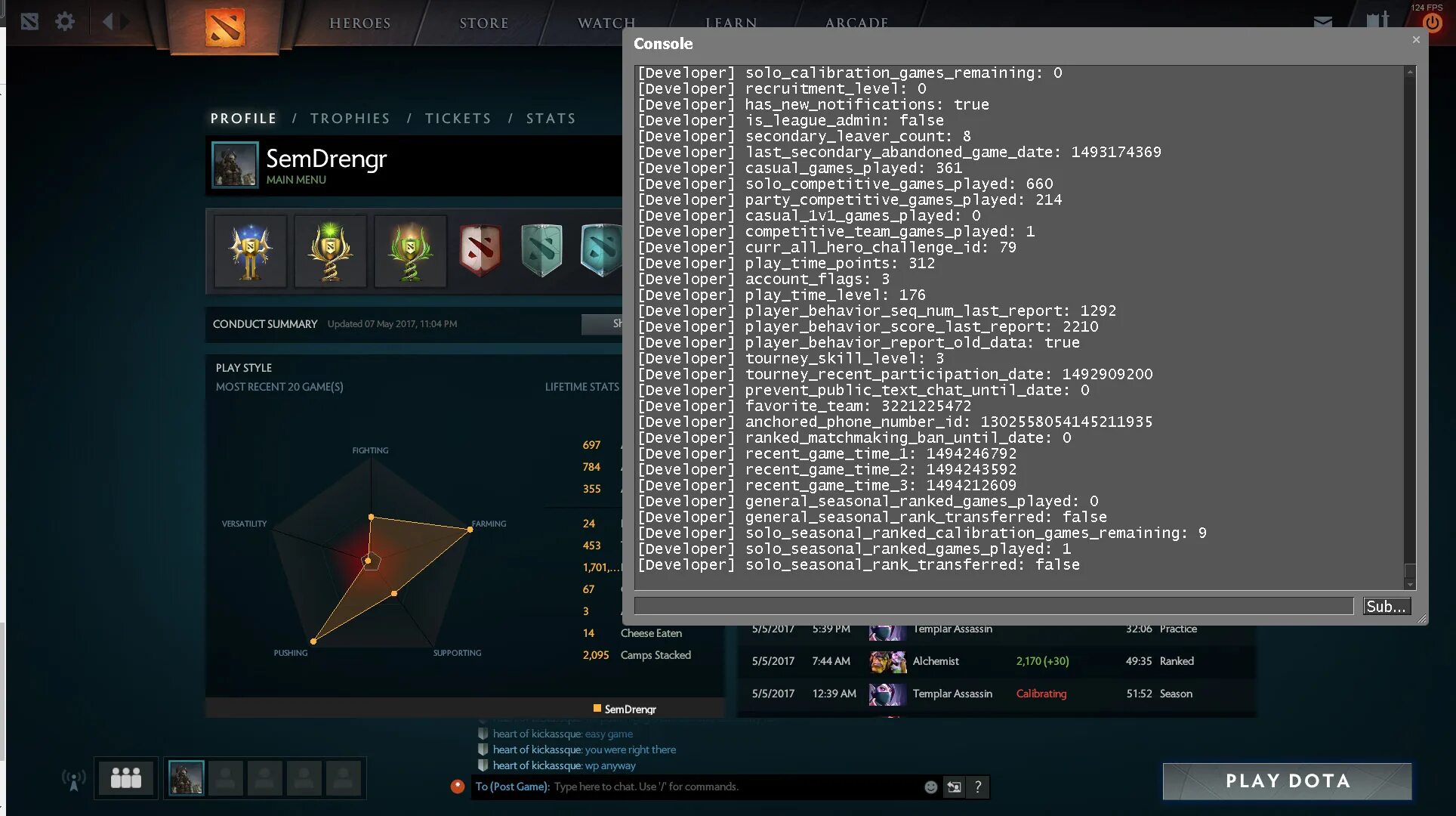Click the Dota 2 logo home icon
1456x816 pixels.
point(225,27)
